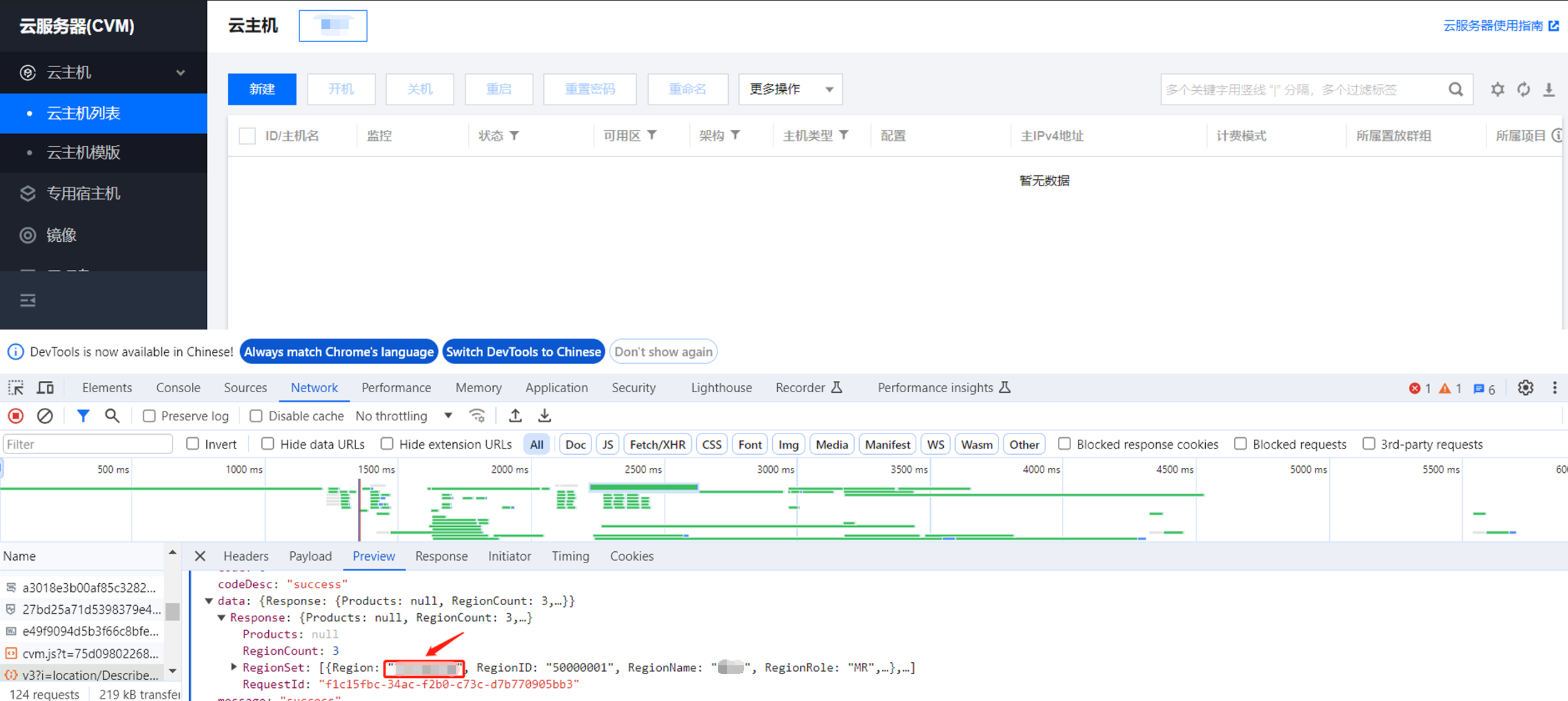Open the 更多操作 dropdown
The width and height of the screenshot is (1568, 701).
coord(790,90)
